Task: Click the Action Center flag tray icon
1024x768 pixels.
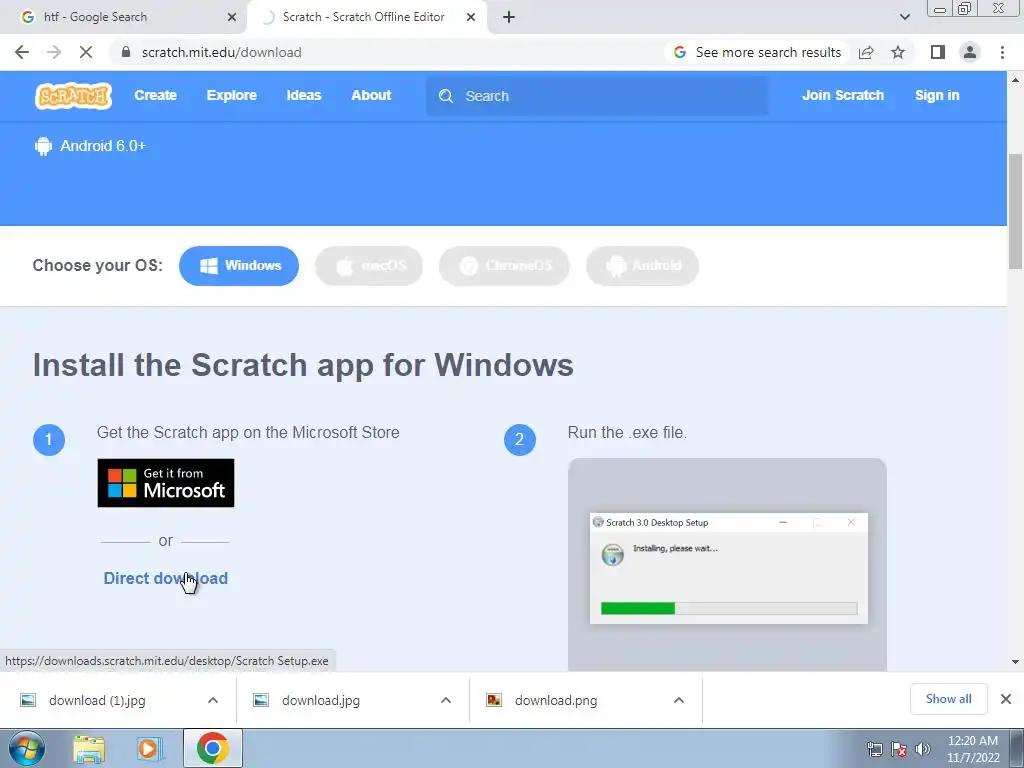Action: click(899, 749)
